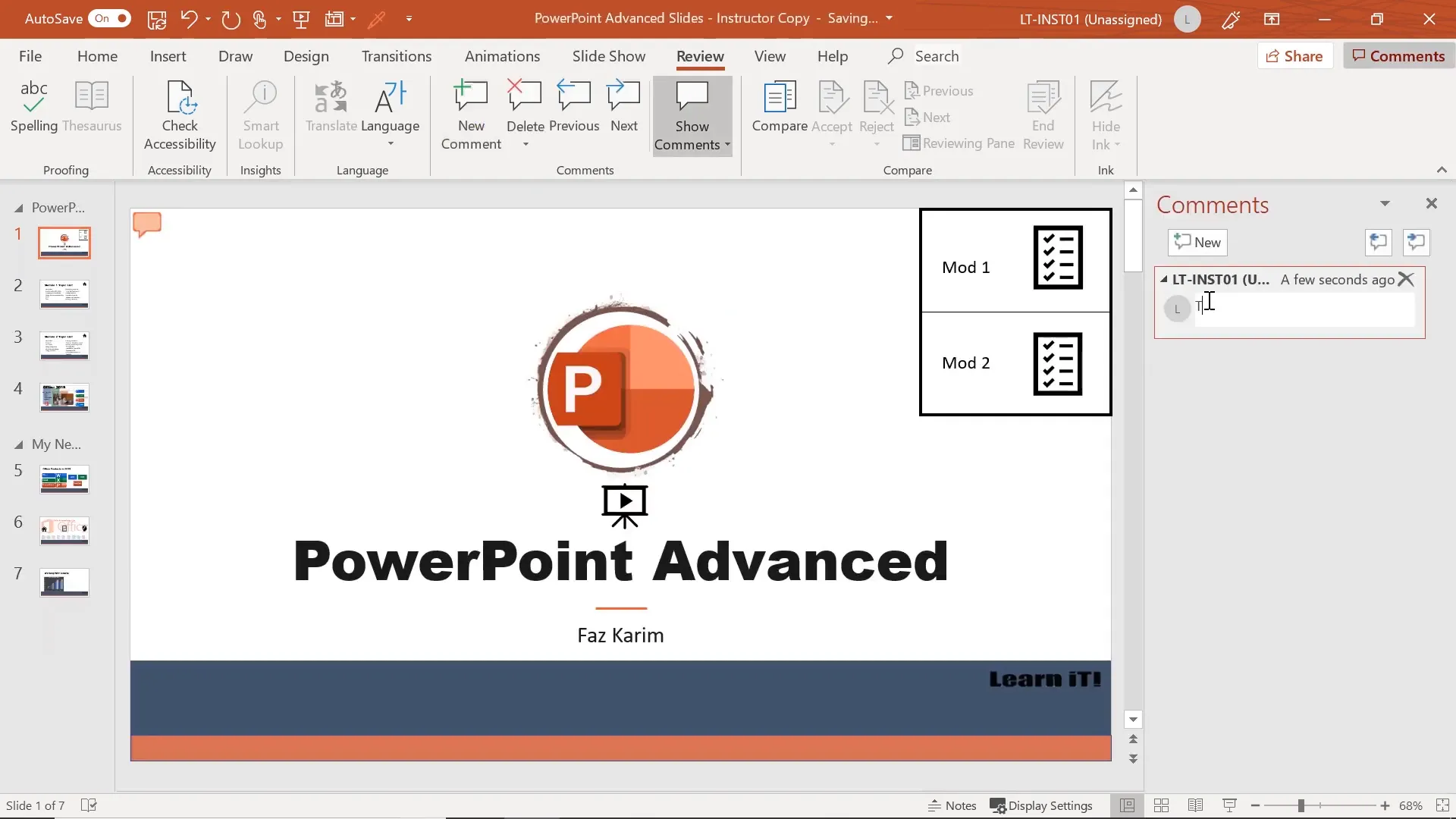Switch to Reading View
The height and width of the screenshot is (819, 1456).
point(1195,805)
